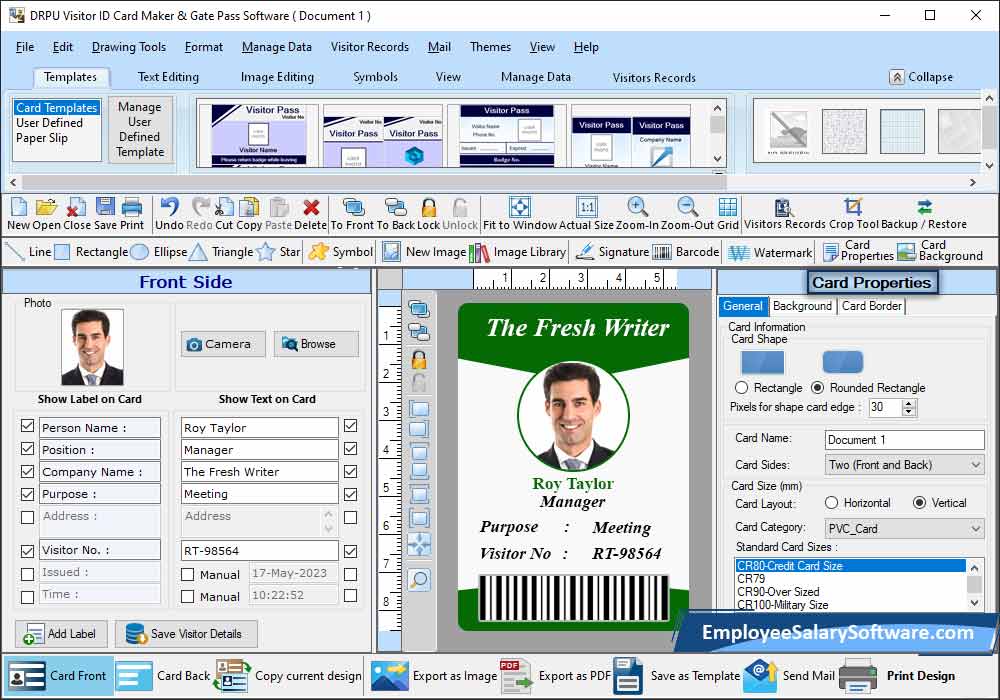This screenshot has height=700, width=1000.
Task: Insert a Watermark
Action: (770, 252)
